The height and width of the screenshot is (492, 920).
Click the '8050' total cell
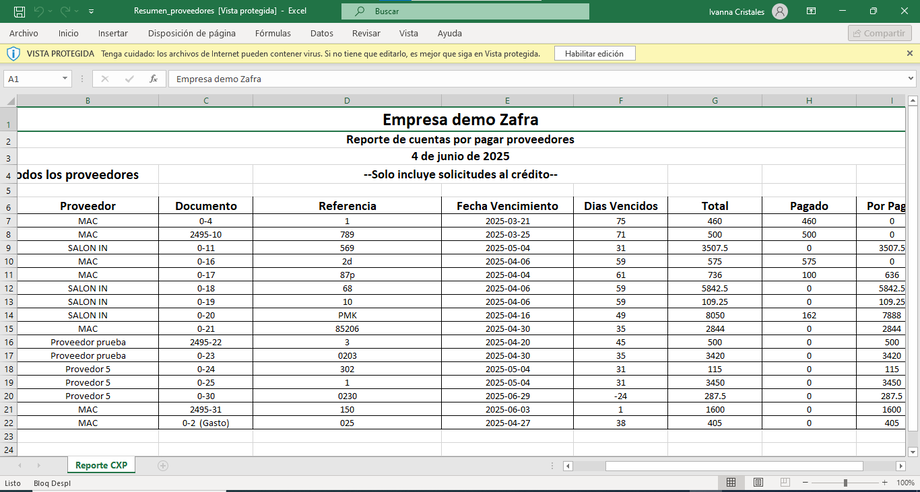(x=715, y=315)
